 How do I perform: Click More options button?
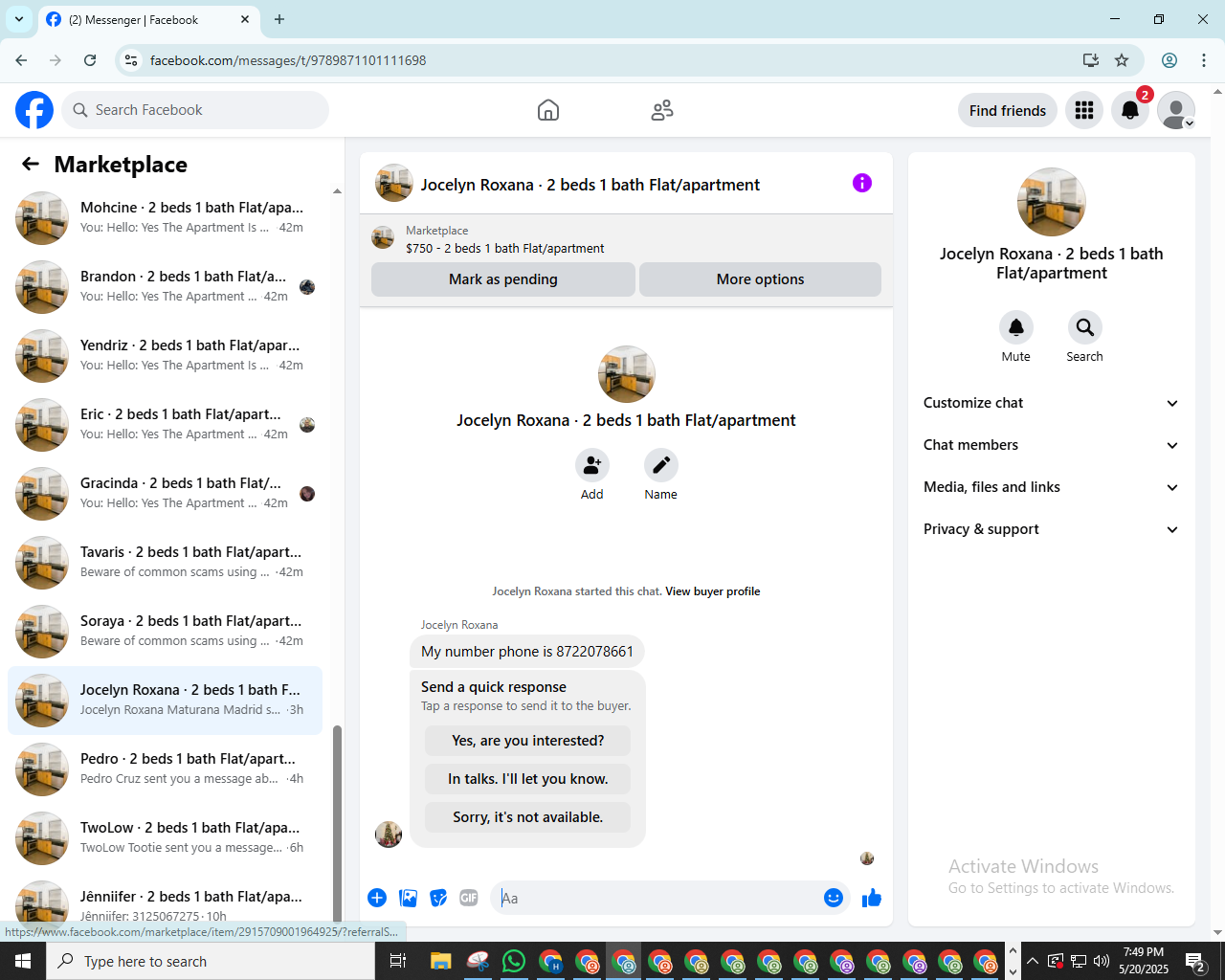tap(760, 279)
